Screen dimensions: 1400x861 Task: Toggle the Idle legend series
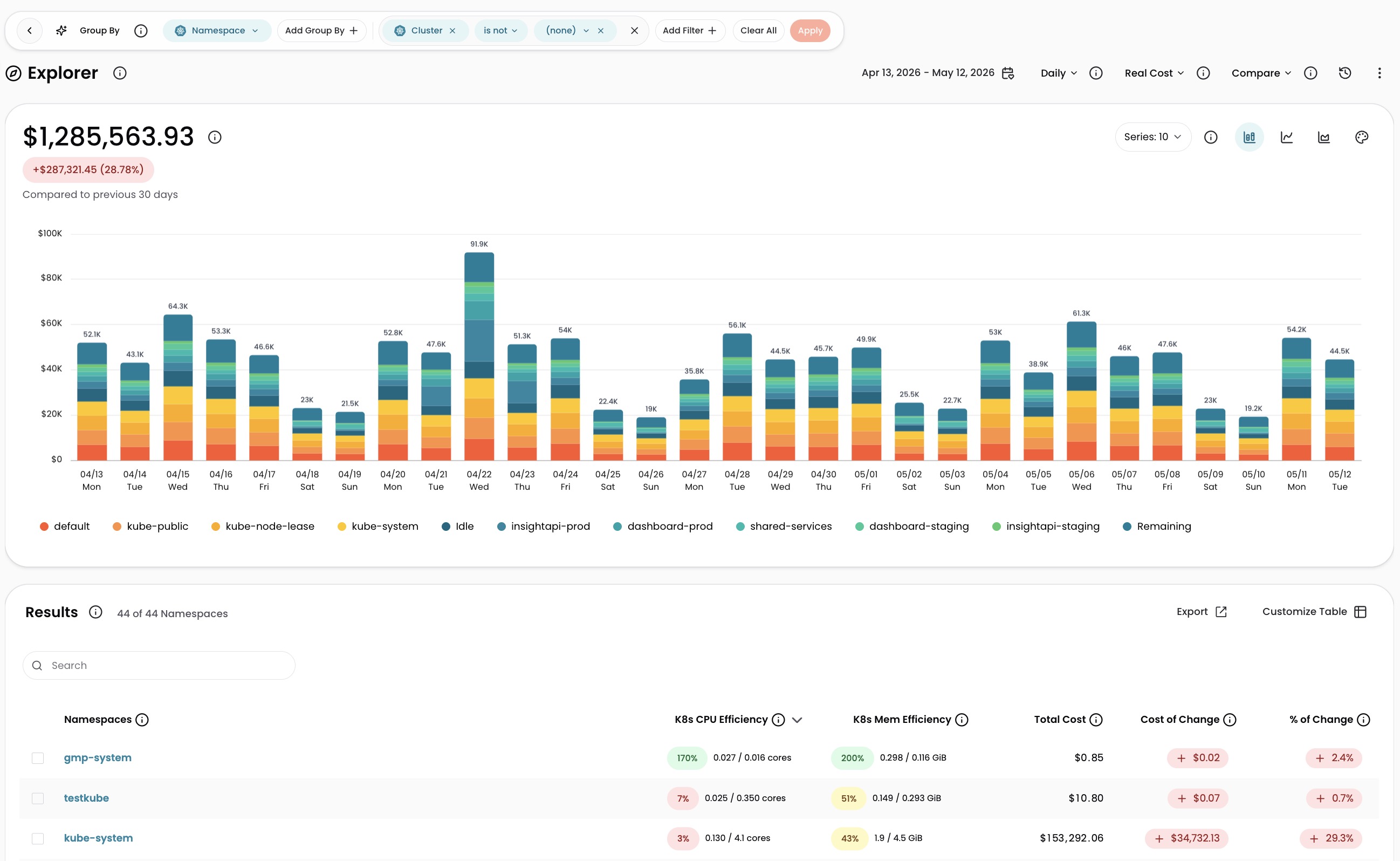coord(457,526)
